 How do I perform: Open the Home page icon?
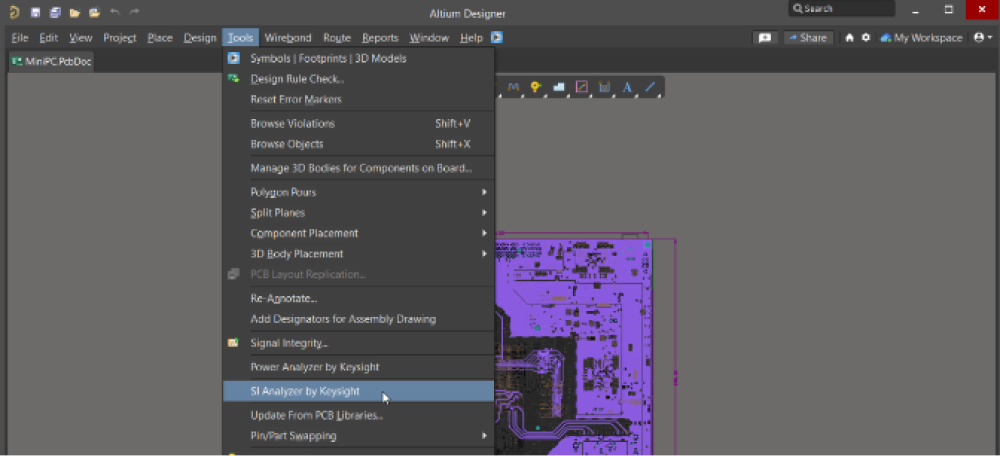coord(850,38)
